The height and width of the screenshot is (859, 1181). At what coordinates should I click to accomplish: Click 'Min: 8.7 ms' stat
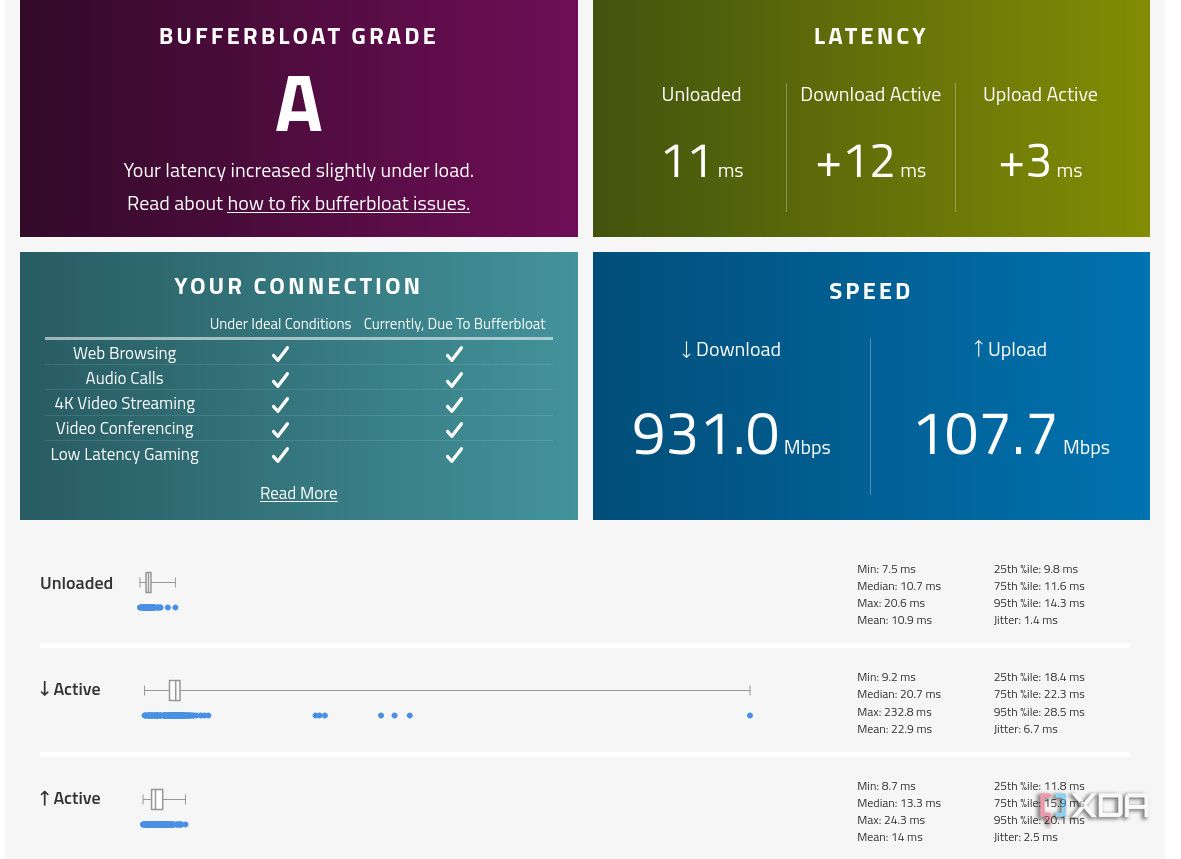(x=887, y=786)
